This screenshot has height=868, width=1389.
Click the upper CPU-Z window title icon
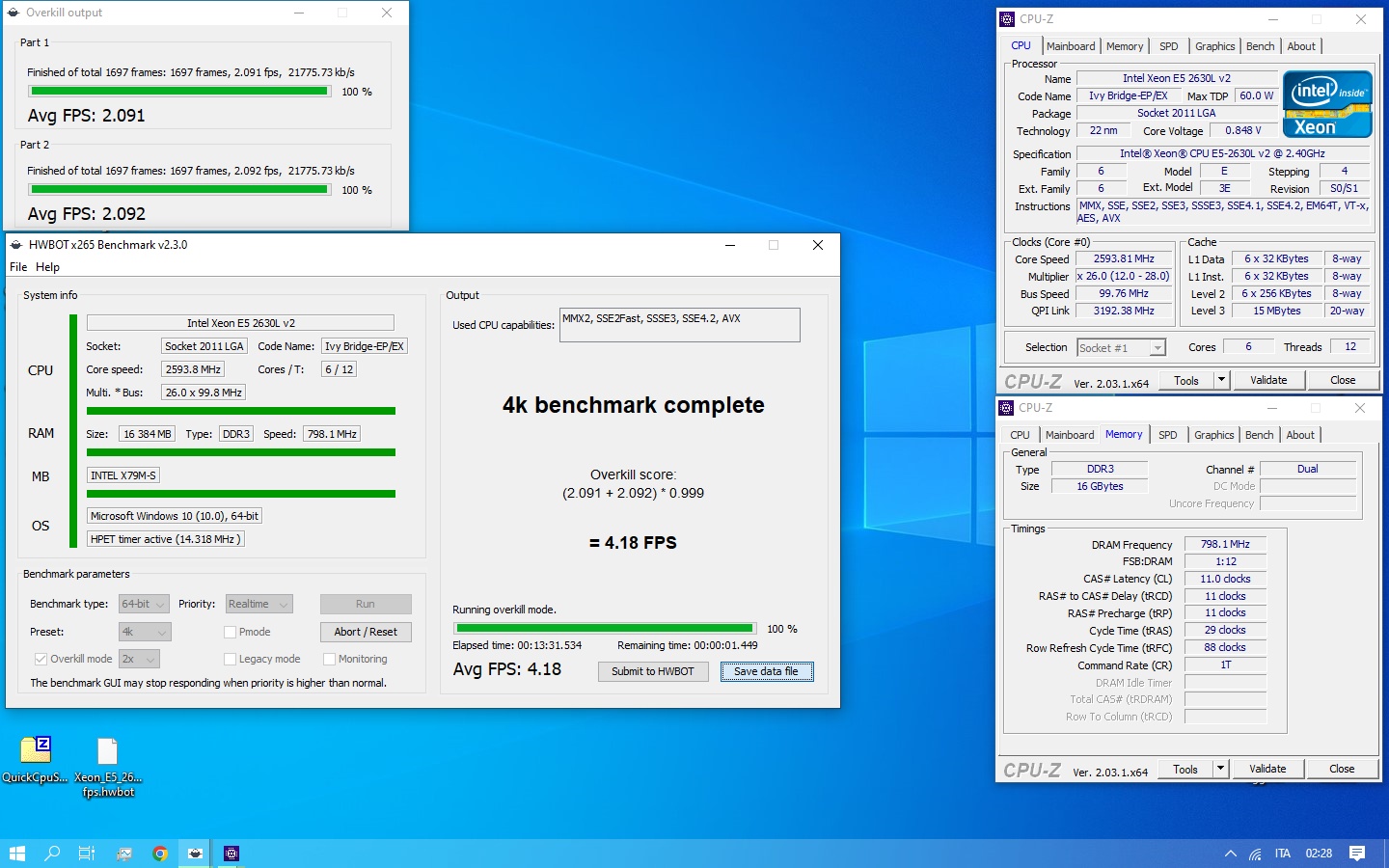click(1007, 18)
